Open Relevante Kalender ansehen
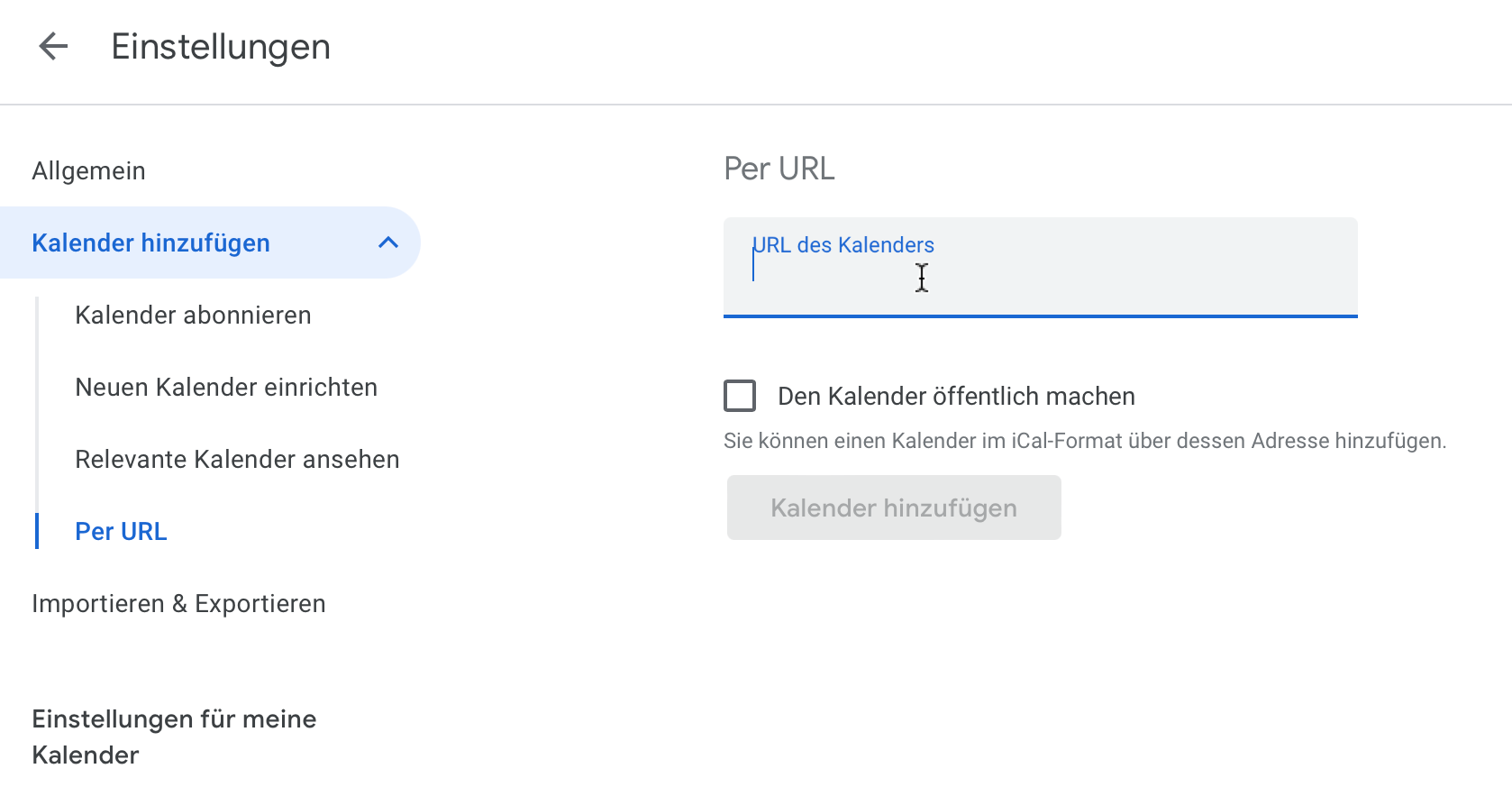Viewport: 1512px width, 796px height. 237,460
